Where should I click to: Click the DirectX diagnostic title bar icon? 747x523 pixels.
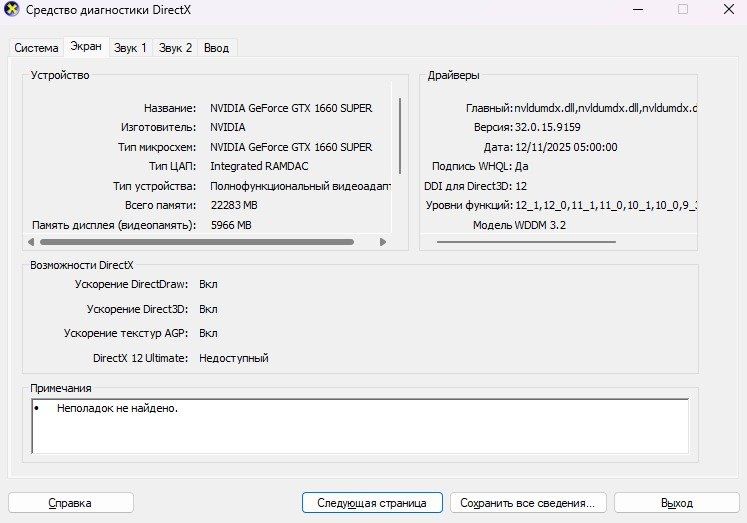11,10
